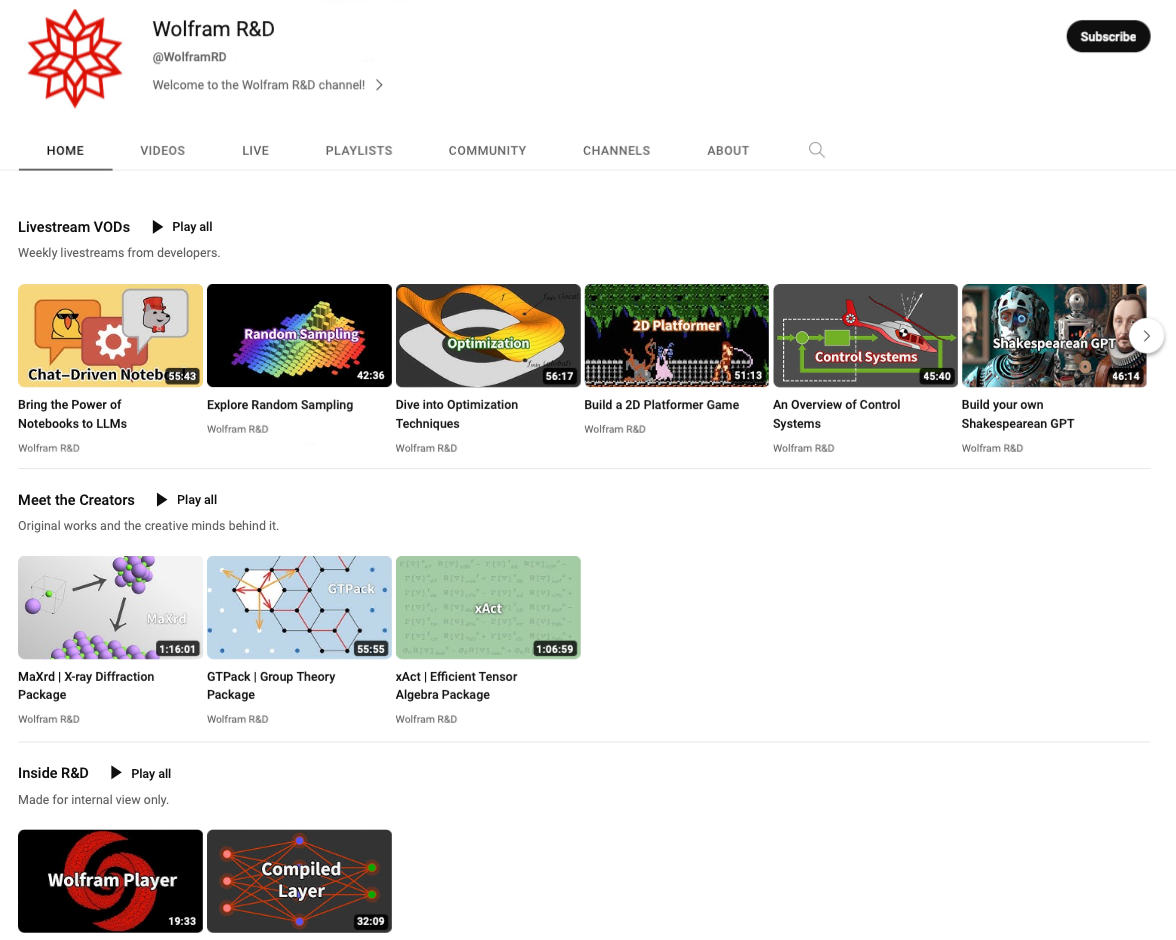
Task: Click Wolfram R&D author under xAct video
Action: click(x=426, y=719)
